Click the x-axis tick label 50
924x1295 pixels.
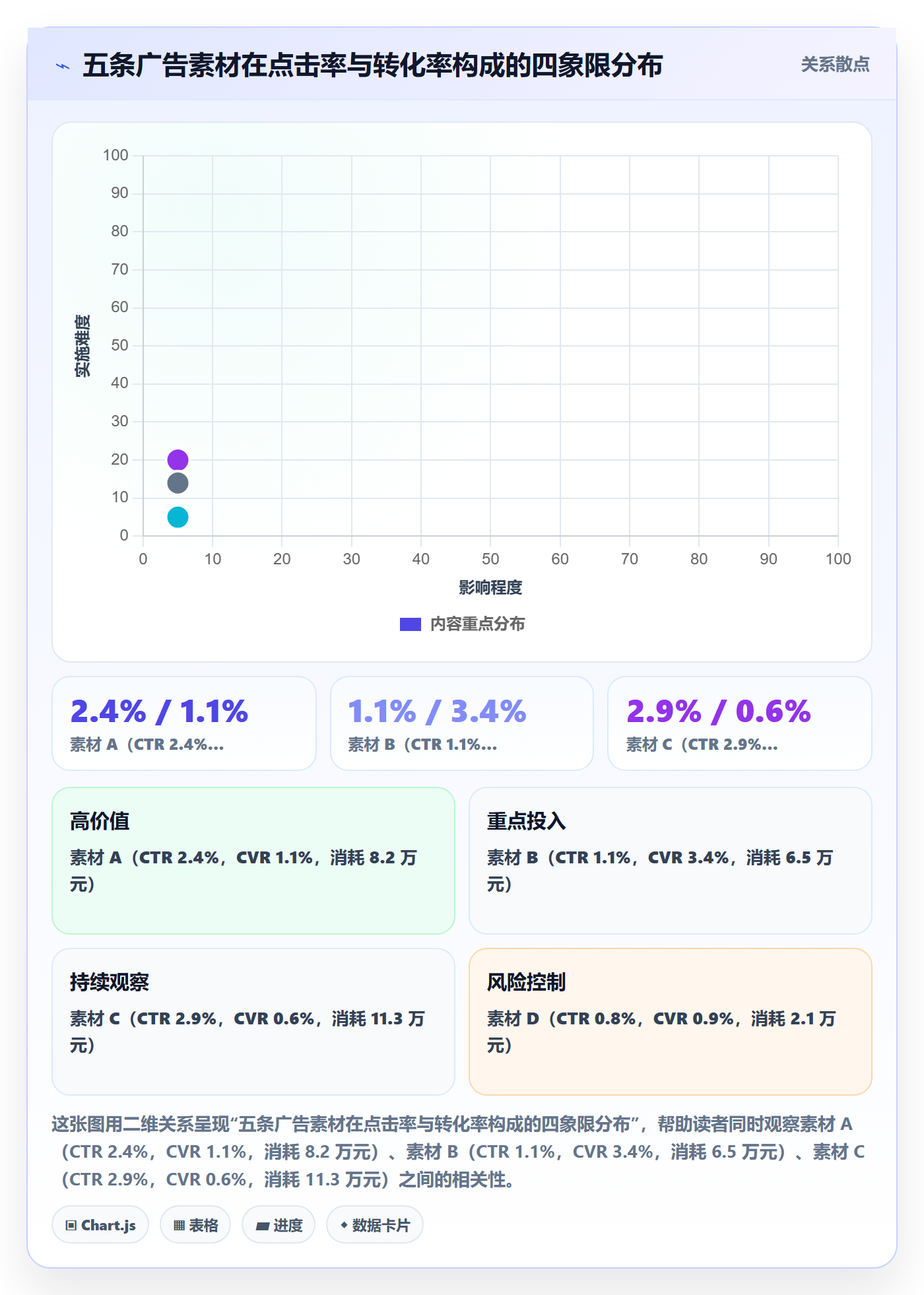(x=490, y=559)
